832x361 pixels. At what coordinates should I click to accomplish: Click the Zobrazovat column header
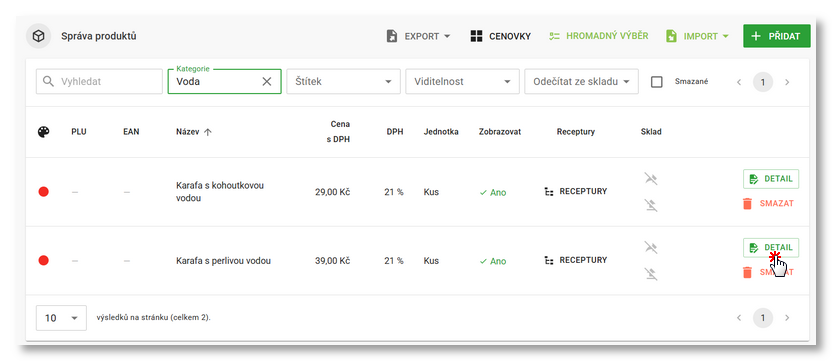500,132
